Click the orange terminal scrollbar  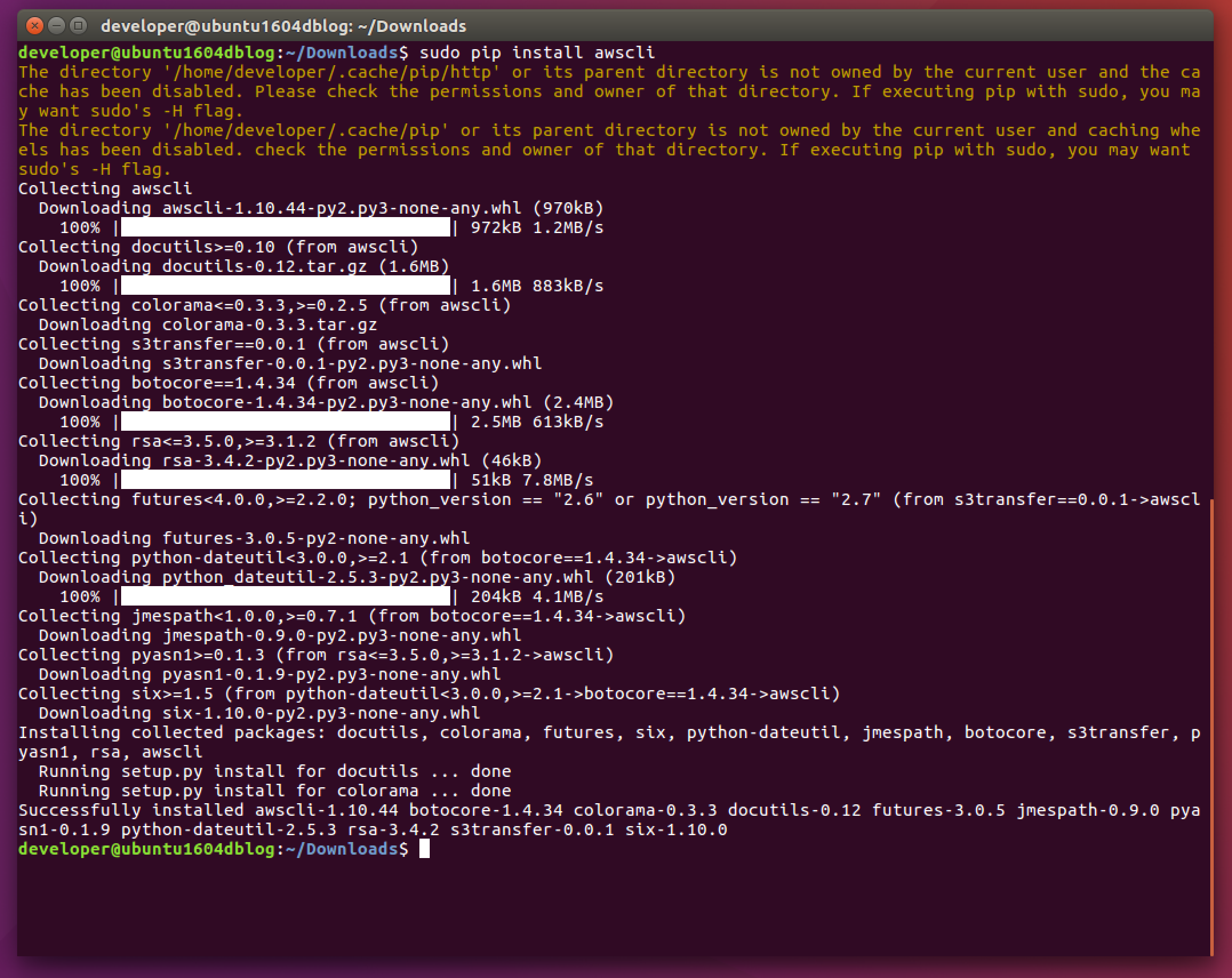pyautogui.click(x=1211, y=726)
